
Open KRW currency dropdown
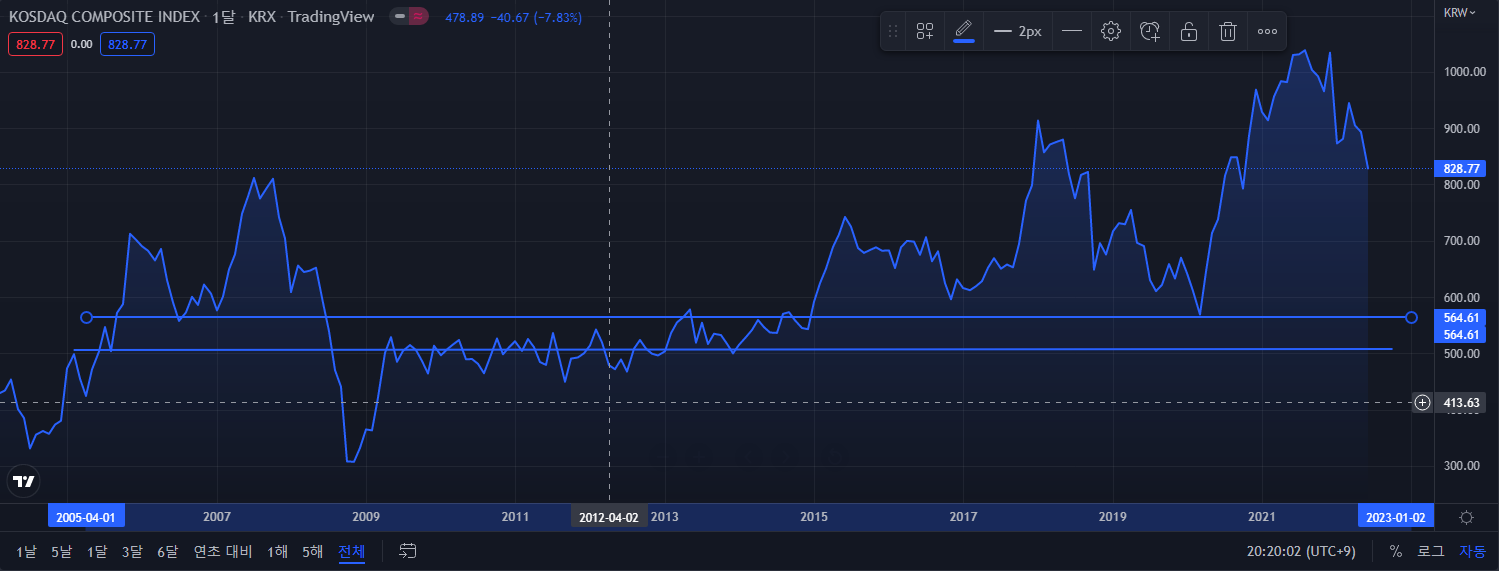coord(1460,12)
